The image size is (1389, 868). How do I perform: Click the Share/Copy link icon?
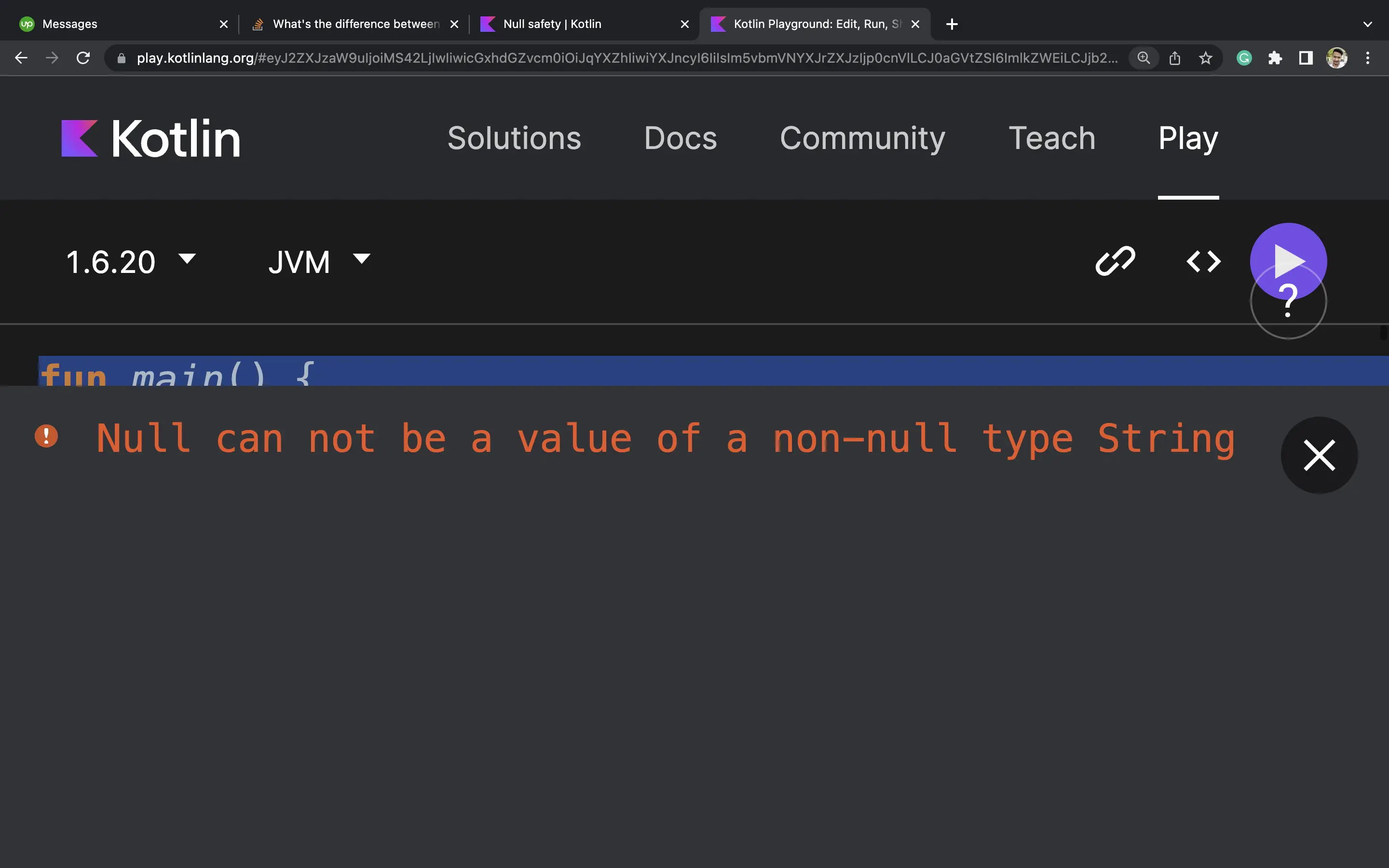(x=1116, y=261)
